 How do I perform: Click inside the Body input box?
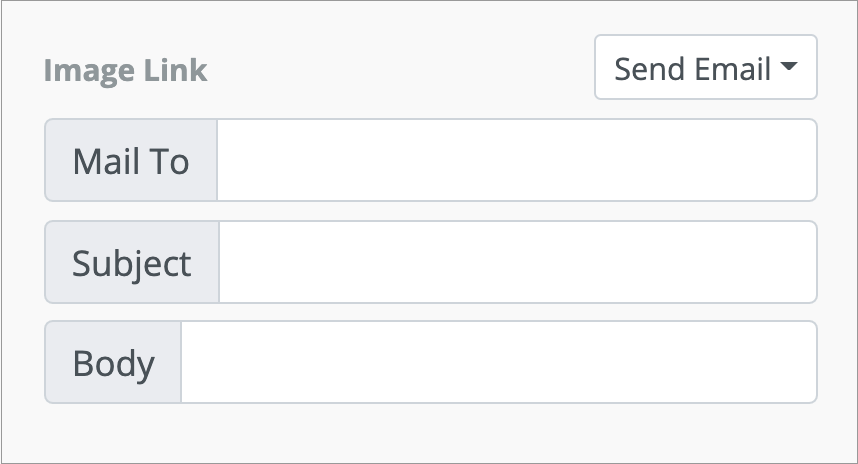click(498, 362)
